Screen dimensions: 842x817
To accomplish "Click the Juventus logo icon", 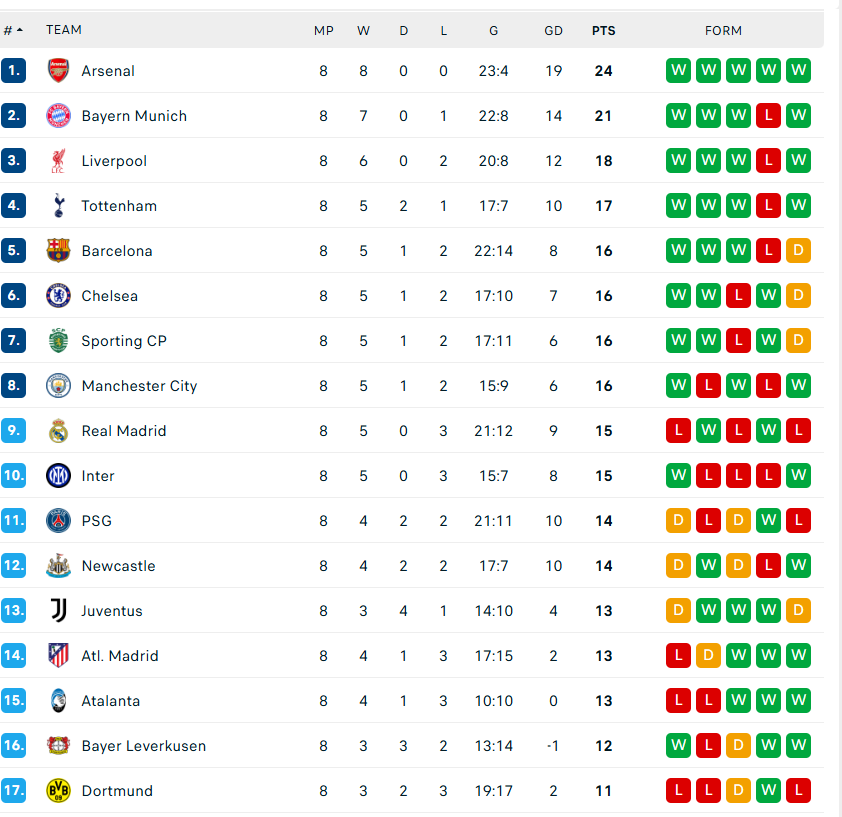I will 59,611.
